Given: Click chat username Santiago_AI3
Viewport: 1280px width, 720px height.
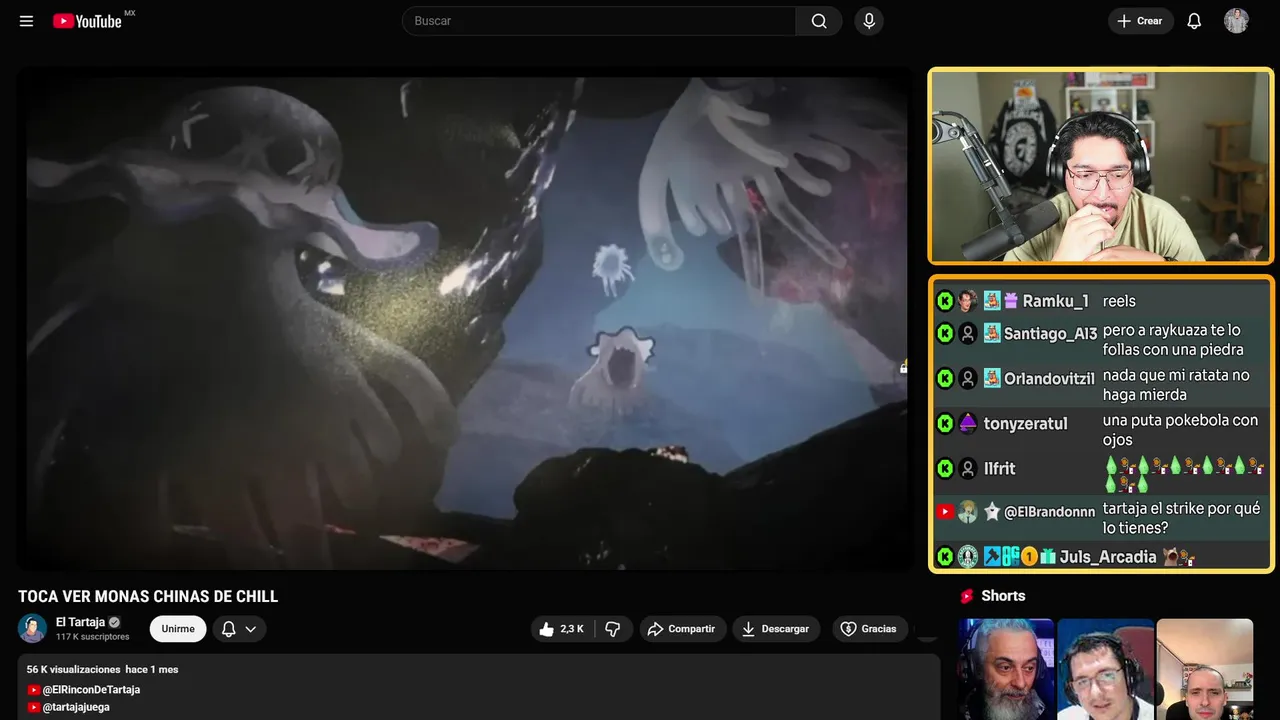Looking at the screenshot, I should pyautogui.click(x=1050, y=334).
